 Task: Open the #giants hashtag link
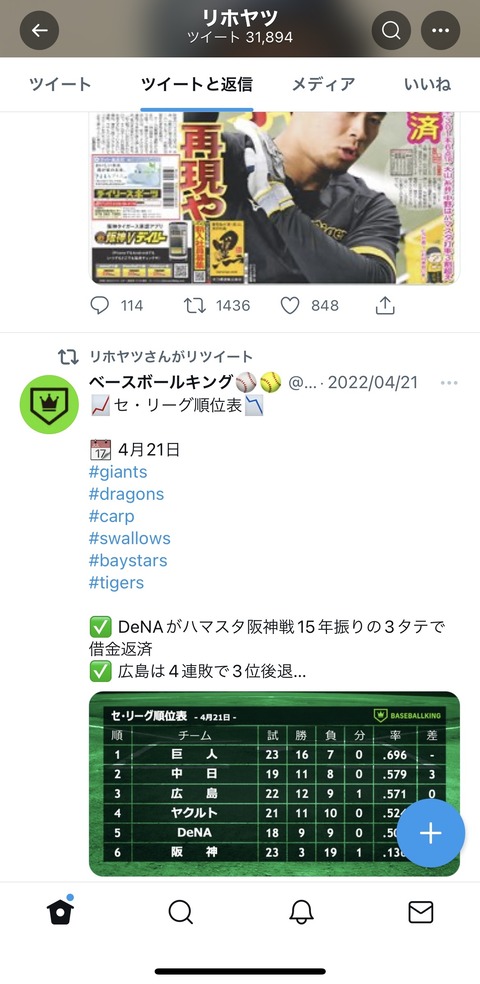[x=118, y=472]
